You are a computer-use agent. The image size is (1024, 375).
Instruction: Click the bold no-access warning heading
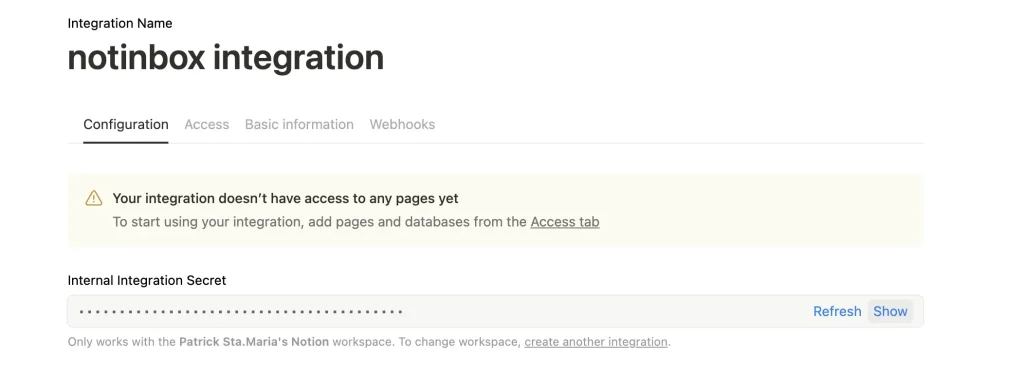coord(285,198)
